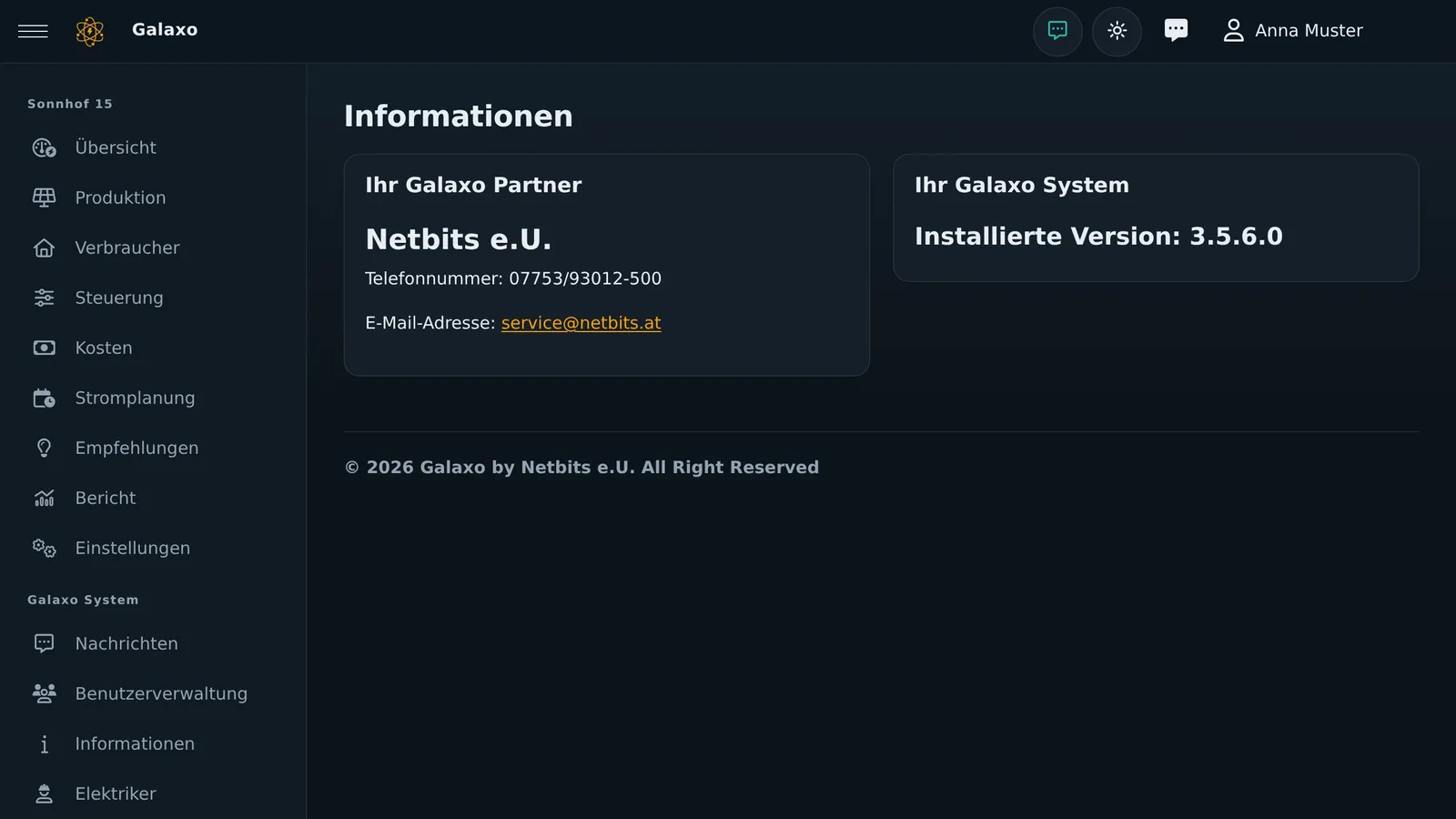Click the Installierte Version: 3.5.6.0 text

(x=1098, y=237)
